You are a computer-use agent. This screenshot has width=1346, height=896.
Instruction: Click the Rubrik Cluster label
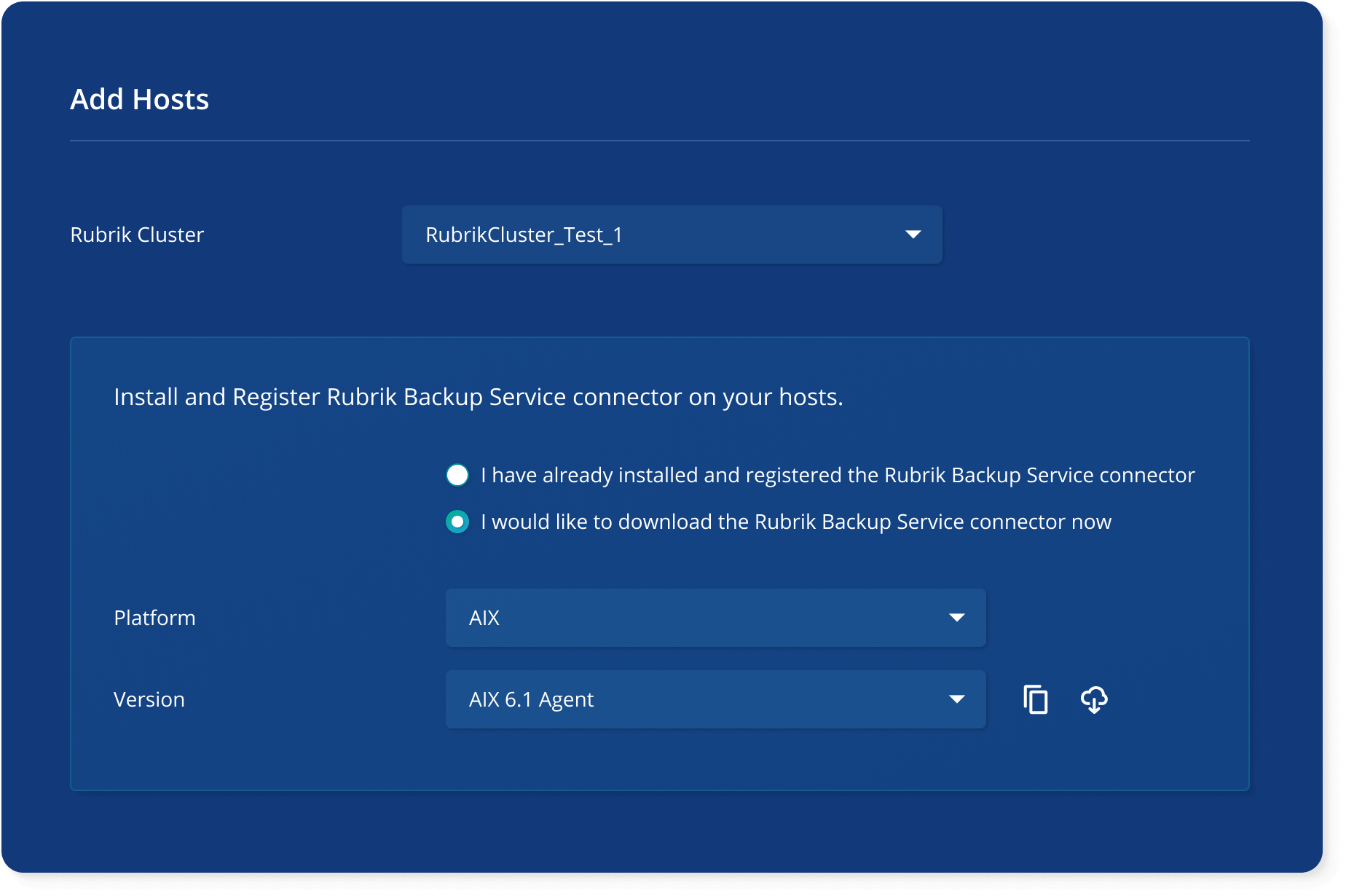point(137,235)
